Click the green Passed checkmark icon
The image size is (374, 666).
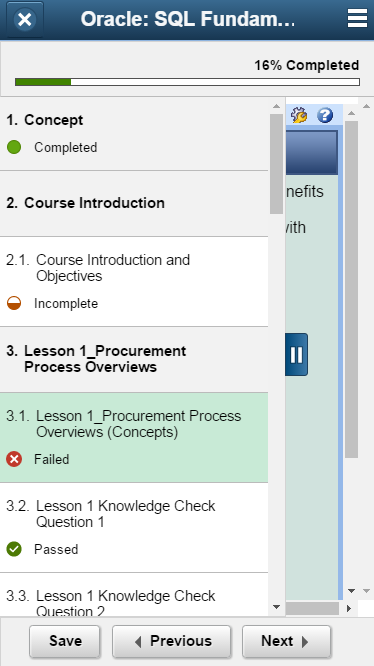14,549
